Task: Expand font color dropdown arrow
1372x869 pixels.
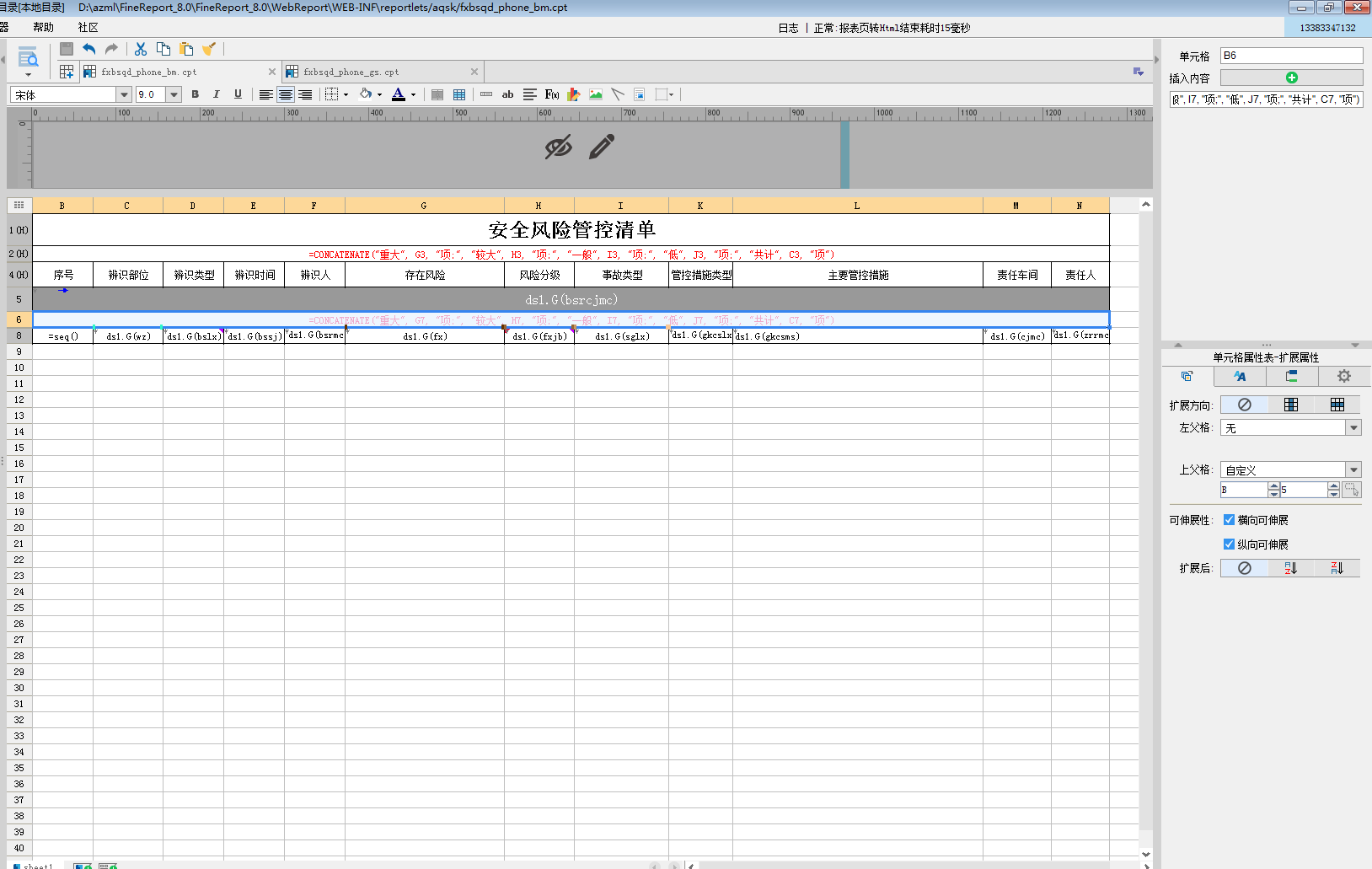Action: [x=413, y=95]
